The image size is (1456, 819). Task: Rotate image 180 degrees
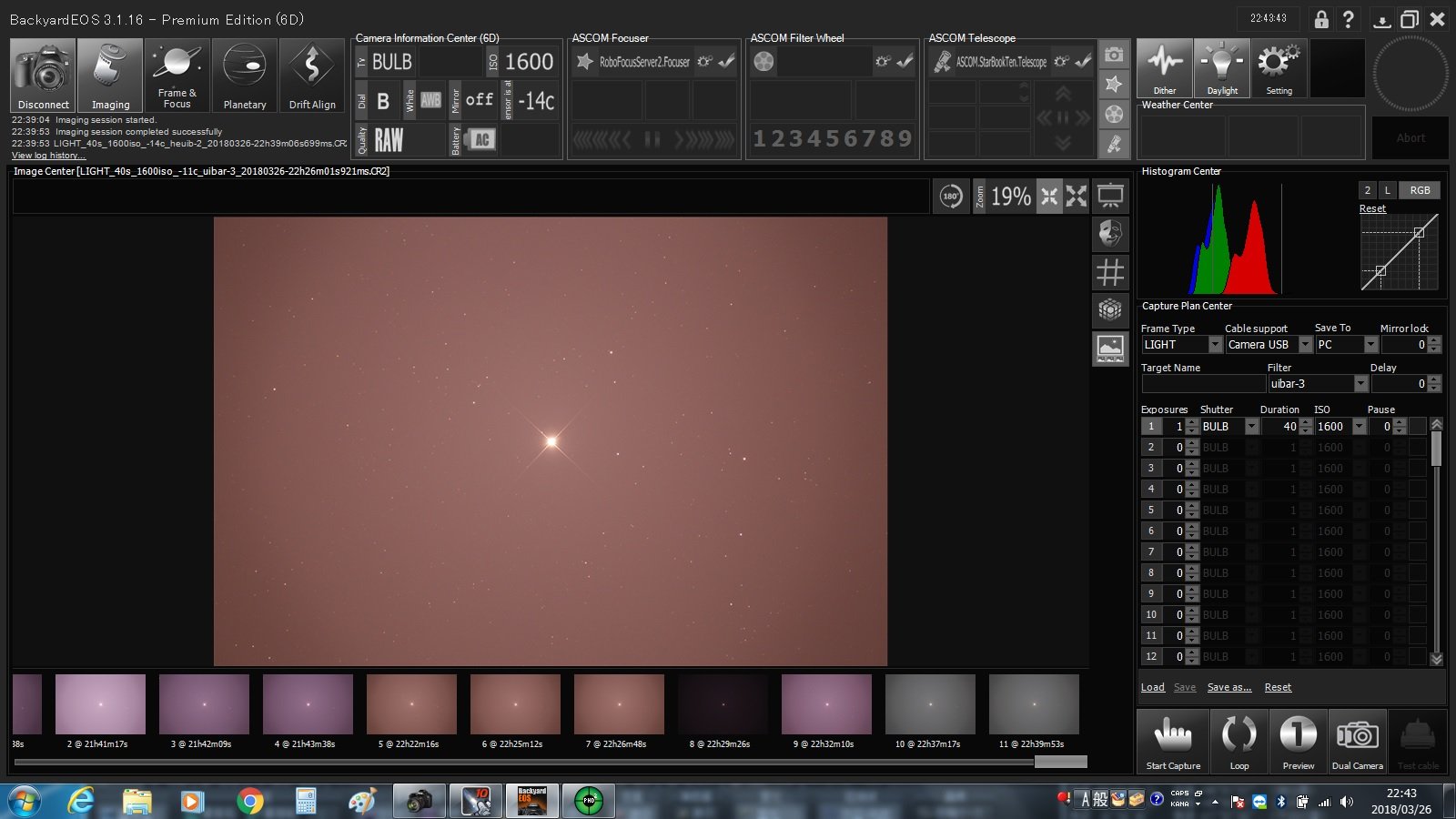951,196
